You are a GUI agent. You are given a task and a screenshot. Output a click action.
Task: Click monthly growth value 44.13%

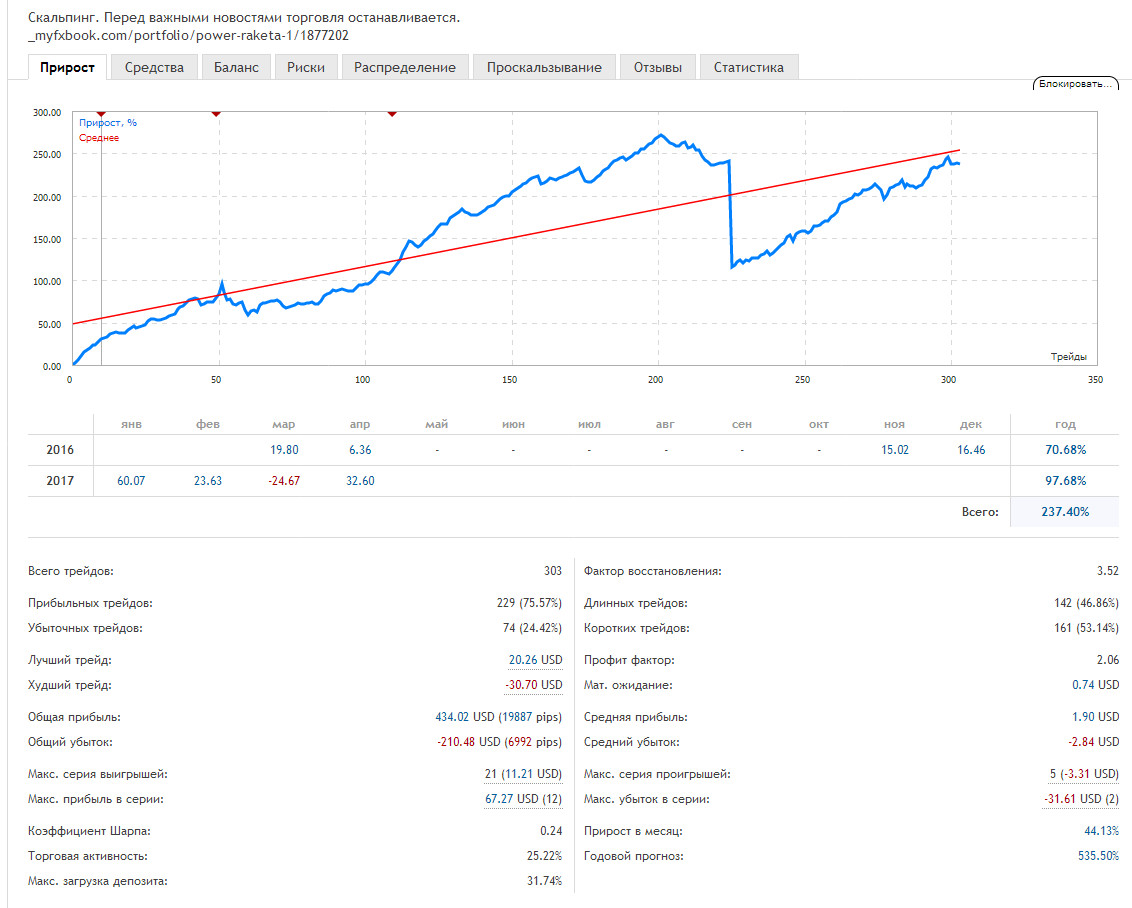(1102, 831)
